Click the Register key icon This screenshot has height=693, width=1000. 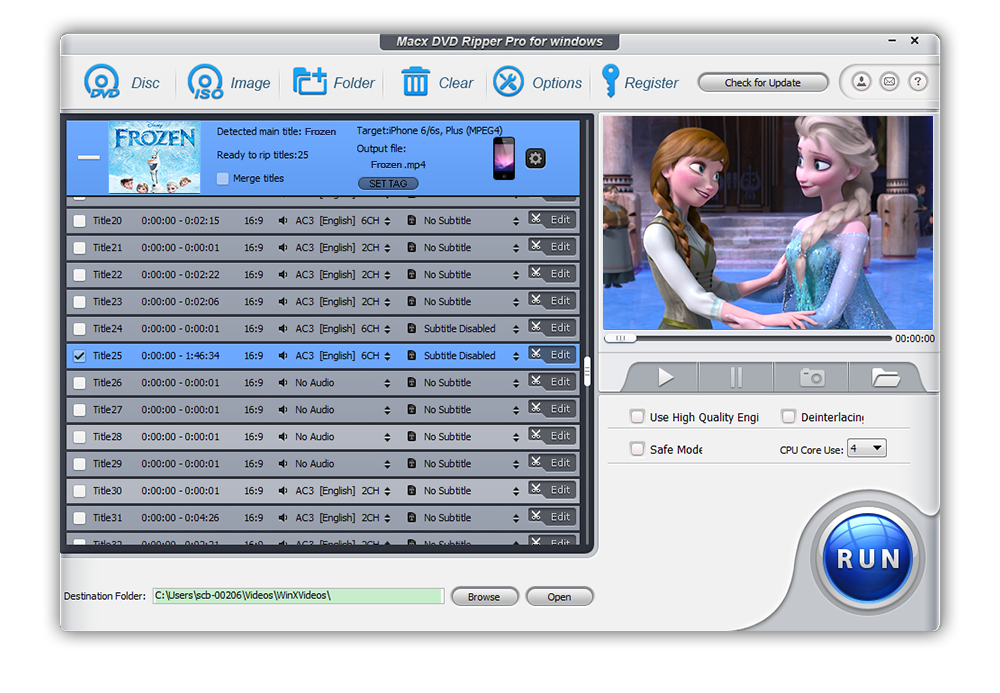tap(610, 81)
